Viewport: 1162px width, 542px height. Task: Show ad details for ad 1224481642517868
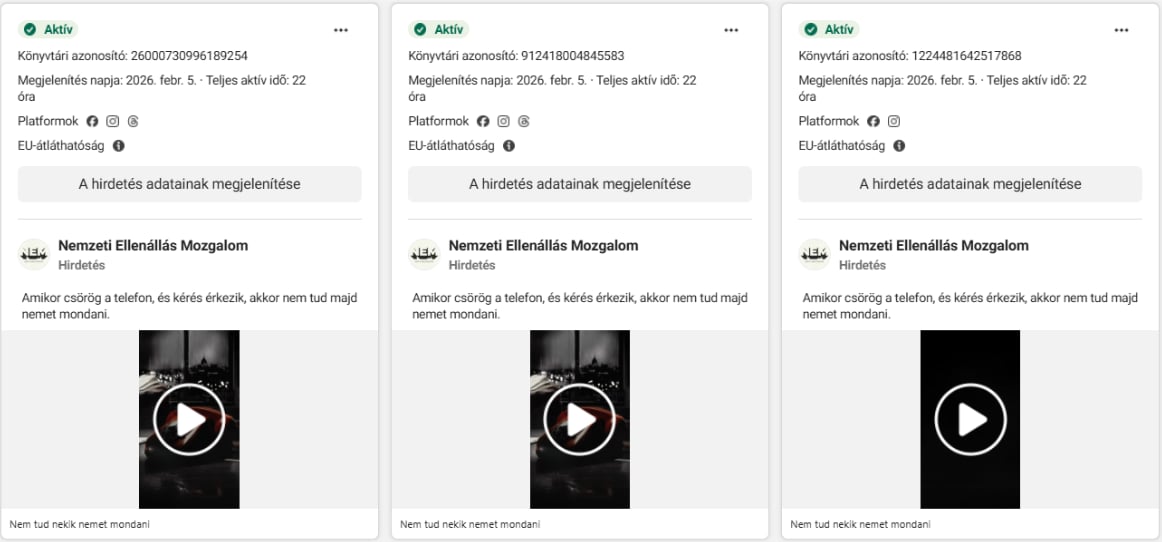970,184
